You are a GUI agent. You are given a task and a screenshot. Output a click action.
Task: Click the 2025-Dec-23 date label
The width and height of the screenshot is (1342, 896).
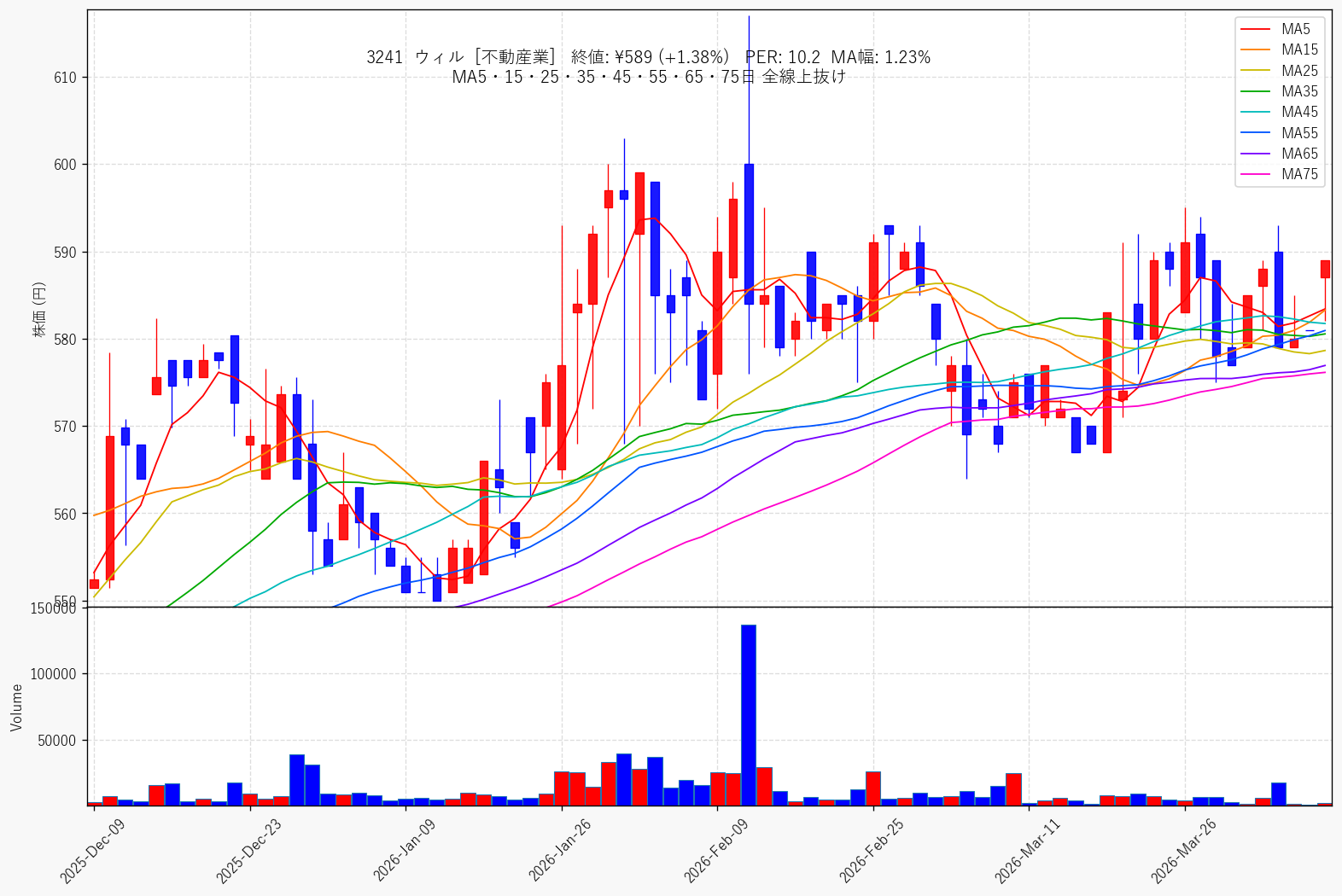click(x=248, y=850)
